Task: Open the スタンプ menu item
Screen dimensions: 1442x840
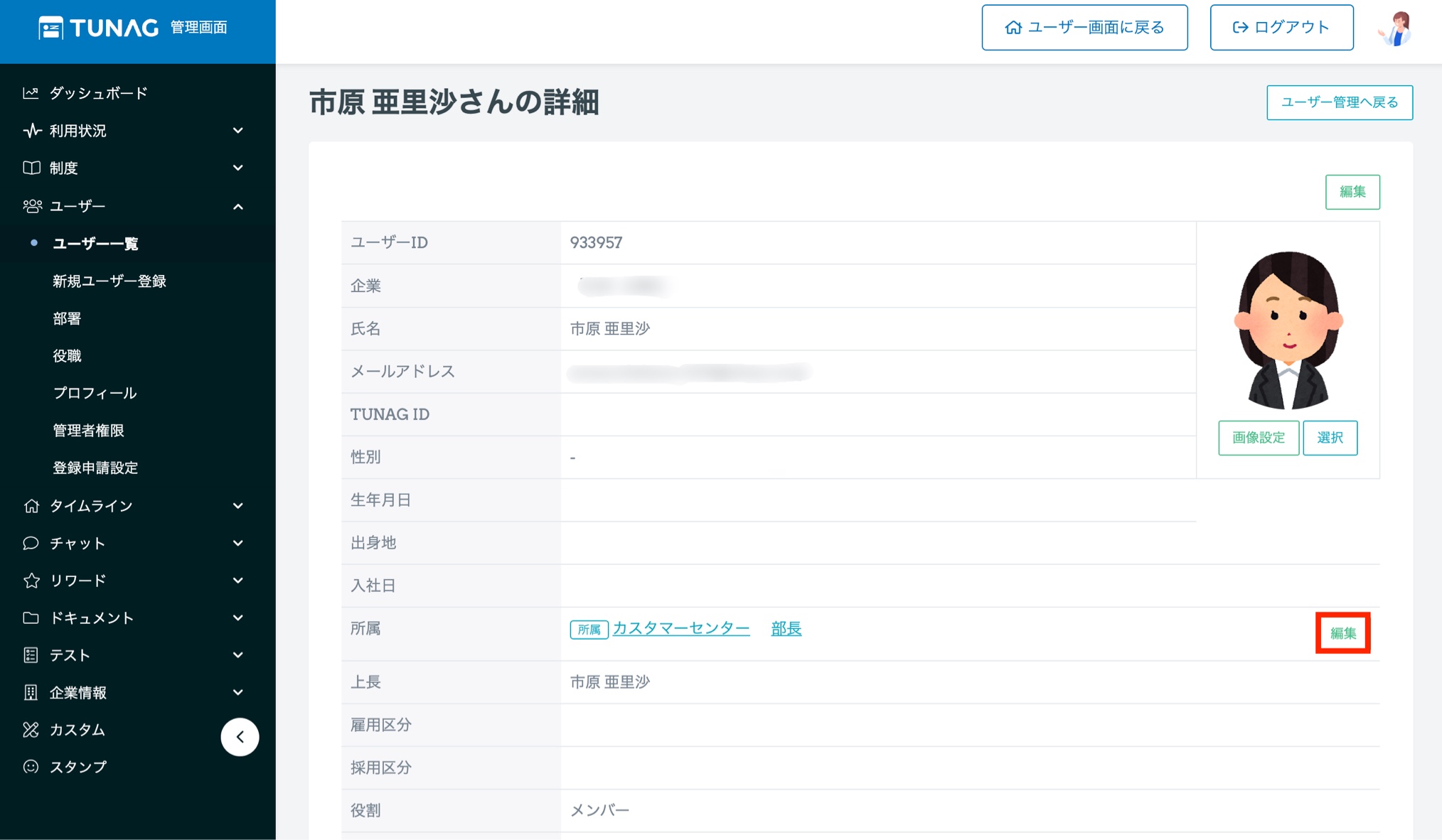Action: coord(78,767)
